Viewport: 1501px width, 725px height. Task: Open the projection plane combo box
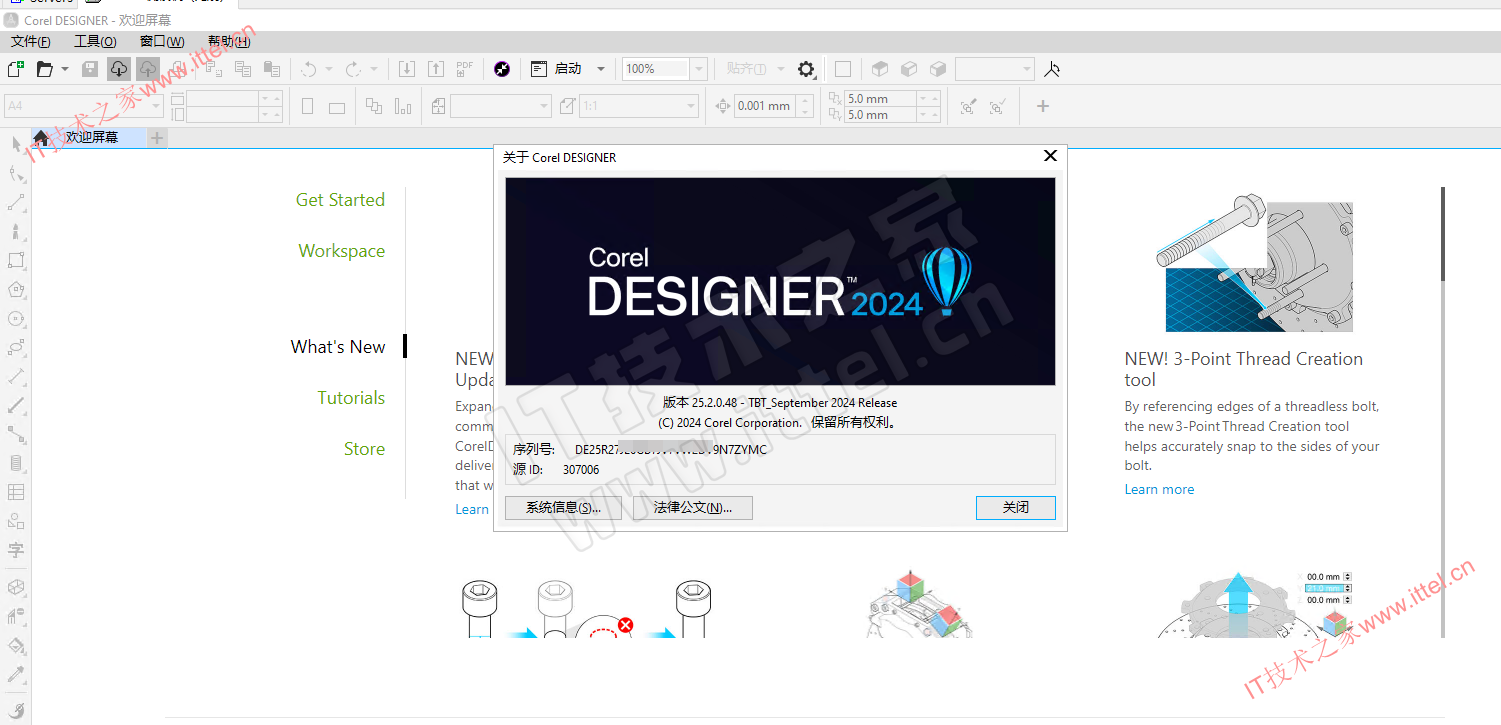click(x=994, y=69)
